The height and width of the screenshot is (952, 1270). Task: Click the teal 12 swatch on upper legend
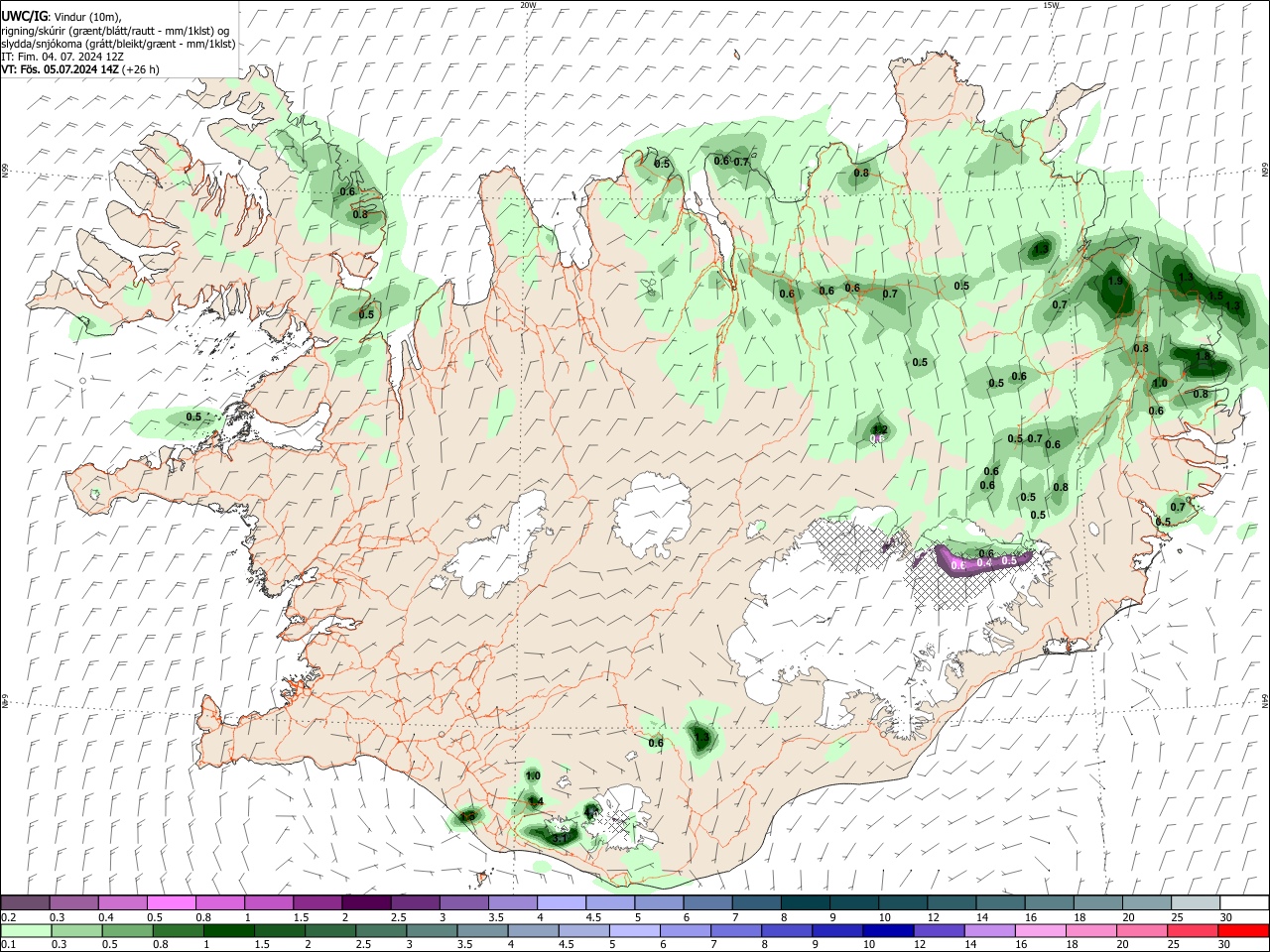pyautogui.click(x=952, y=903)
